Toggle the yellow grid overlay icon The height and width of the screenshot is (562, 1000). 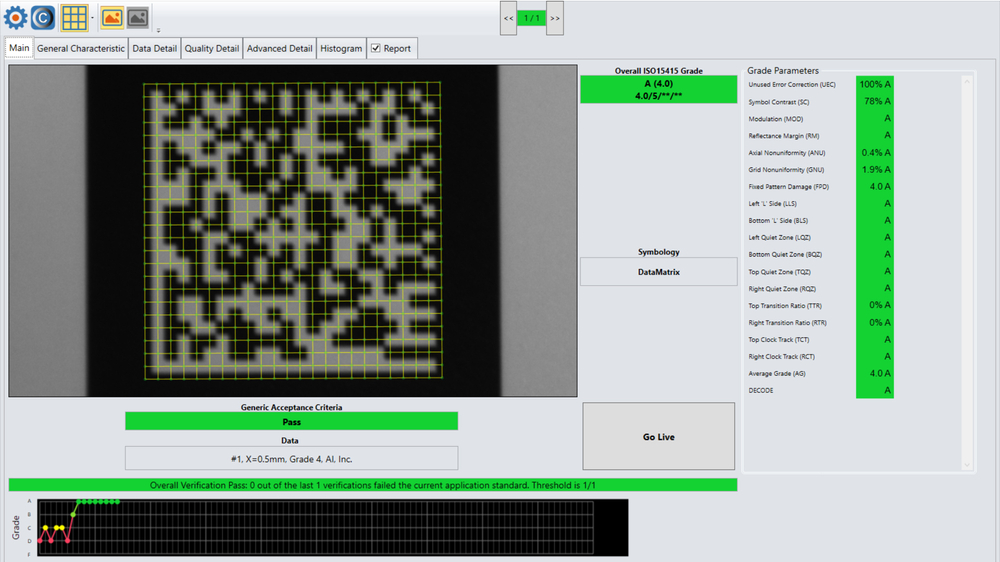point(74,18)
